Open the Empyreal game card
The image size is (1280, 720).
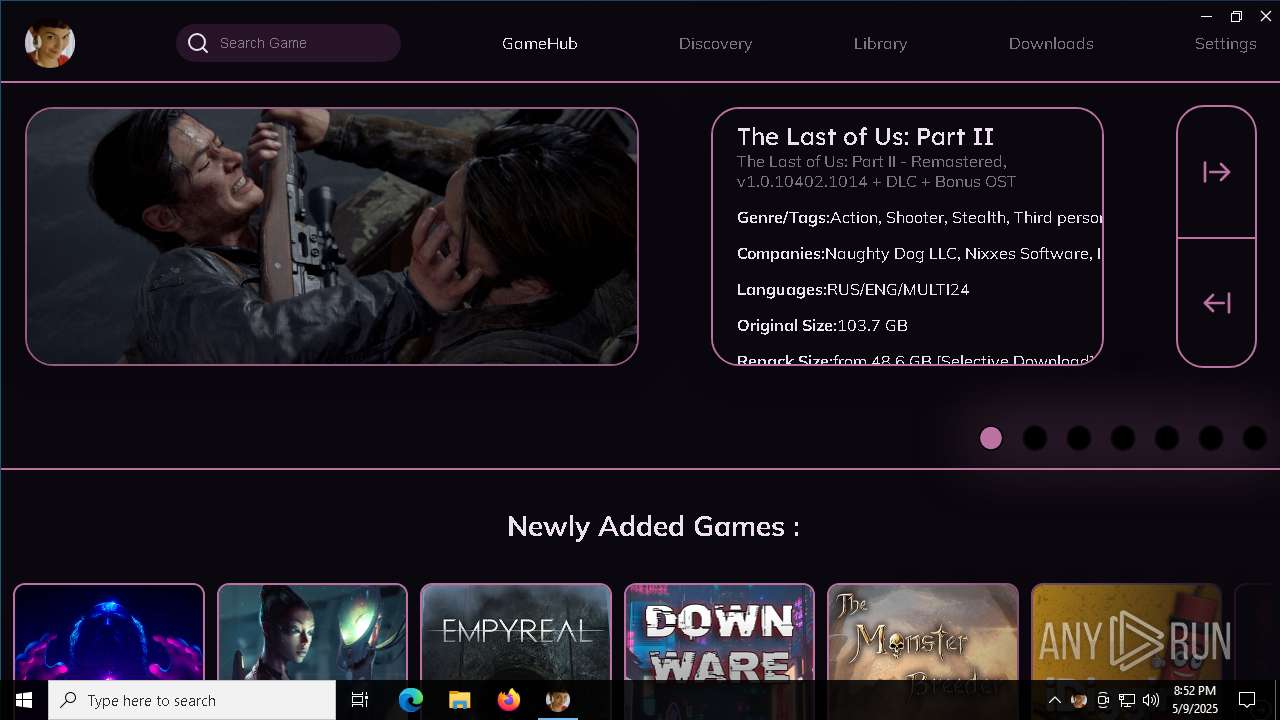(x=516, y=632)
